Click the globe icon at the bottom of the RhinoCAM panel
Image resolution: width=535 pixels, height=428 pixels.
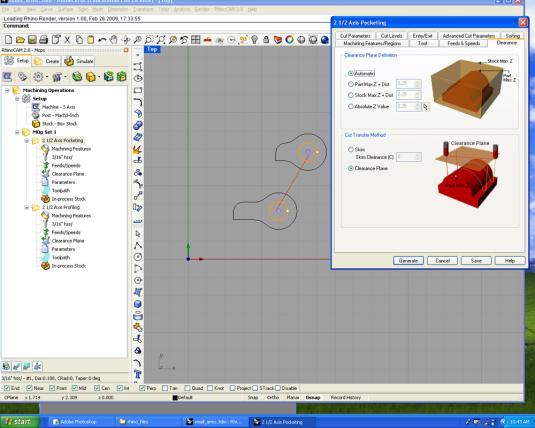tap(6, 366)
